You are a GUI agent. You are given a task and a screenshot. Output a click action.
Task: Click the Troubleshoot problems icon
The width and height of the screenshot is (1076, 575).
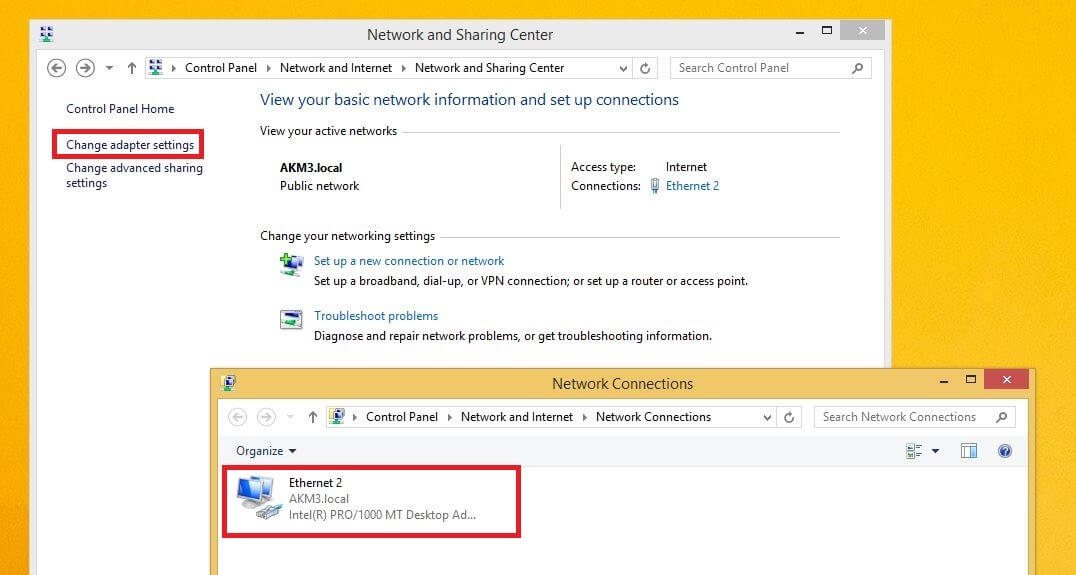click(x=291, y=320)
